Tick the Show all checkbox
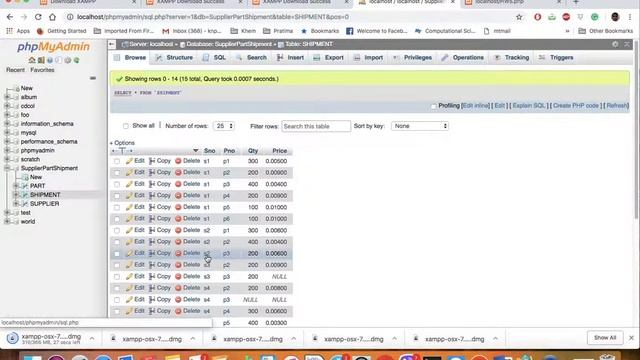This screenshot has height=360, width=640. [x=126, y=126]
